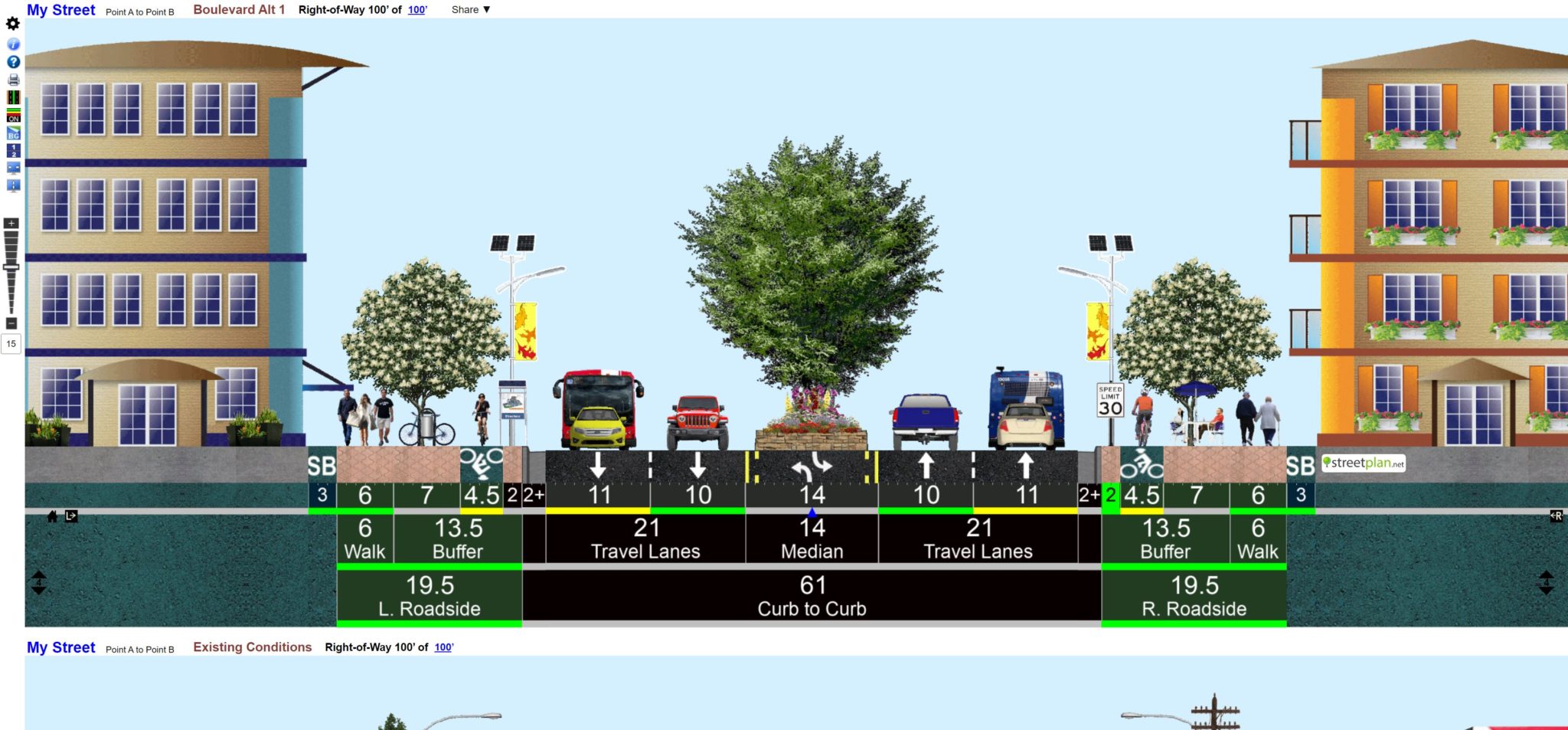
Task: Toggle the ON switch in left sidebar
Action: pos(13,116)
